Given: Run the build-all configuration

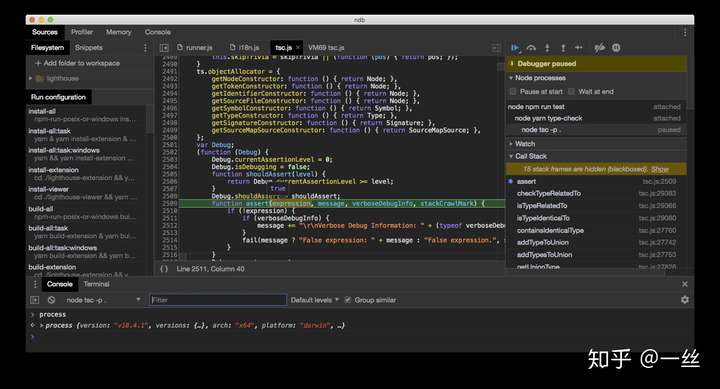Looking at the screenshot, I should (x=86, y=213).
